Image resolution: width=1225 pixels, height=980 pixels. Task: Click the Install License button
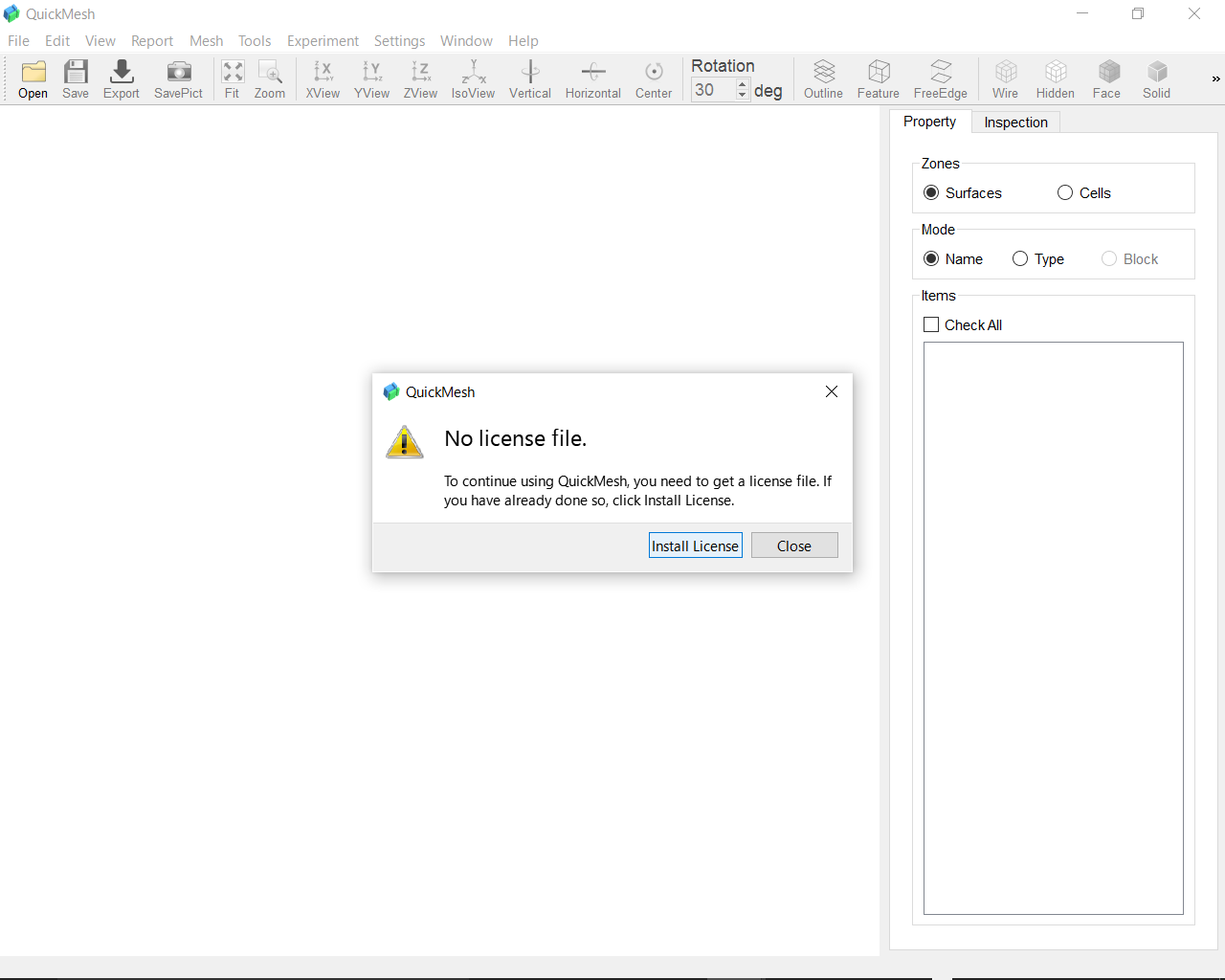pos(696,546)
